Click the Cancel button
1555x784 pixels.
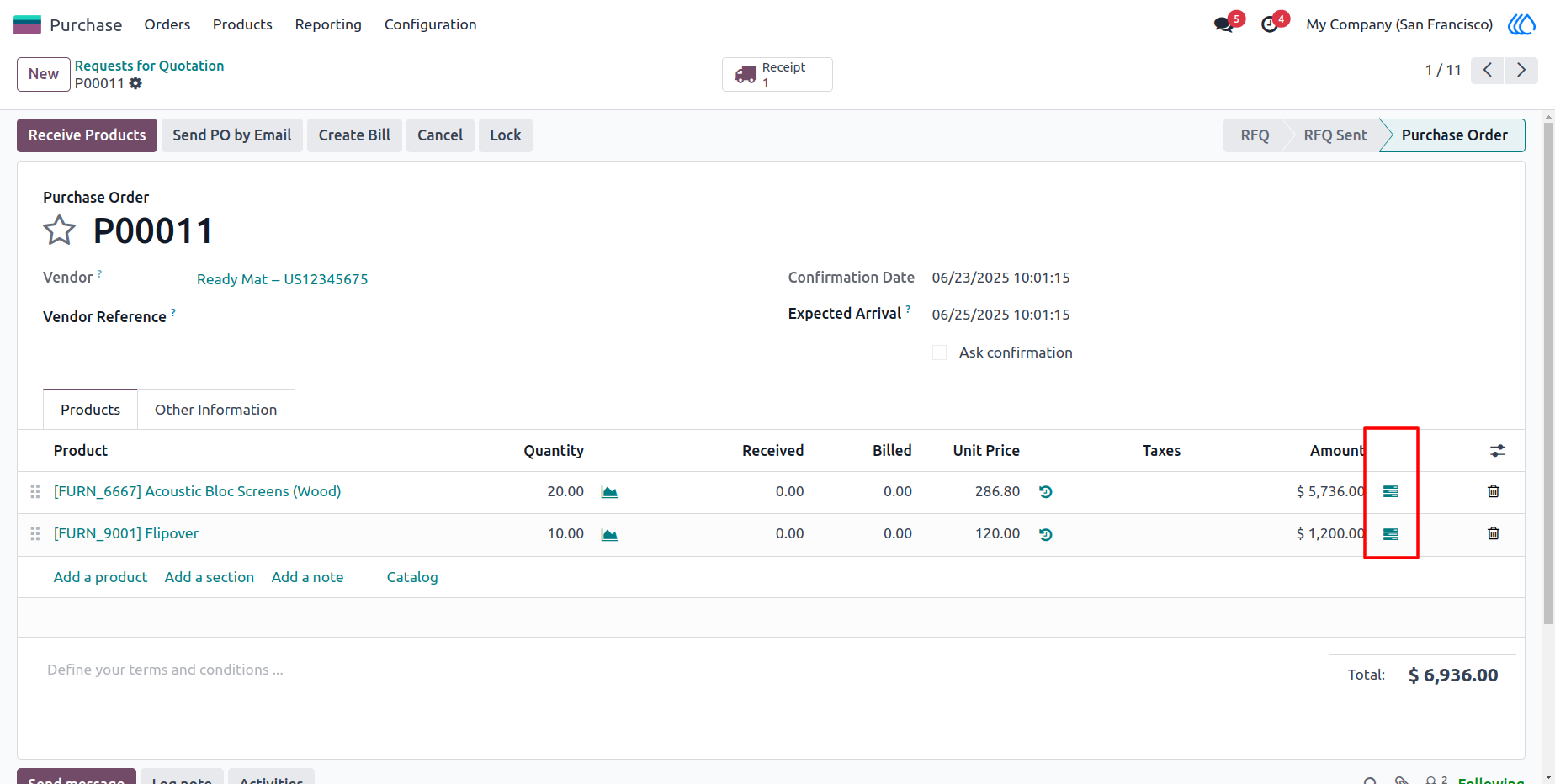(x=440, y=135)
